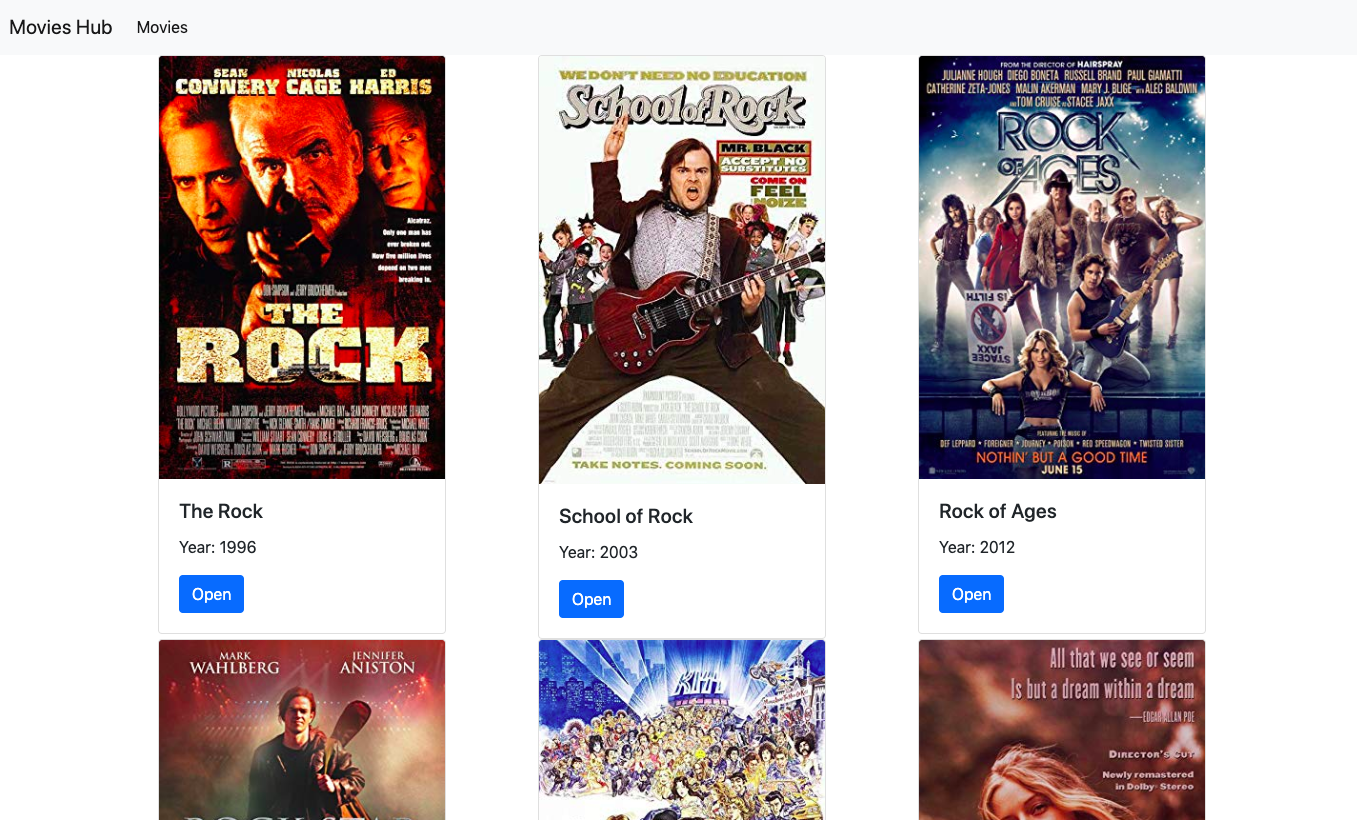This screenshot has height=820, width=1357.
Task: Click the Rock of Ages poster image
Action: [x=1062, y=267]
